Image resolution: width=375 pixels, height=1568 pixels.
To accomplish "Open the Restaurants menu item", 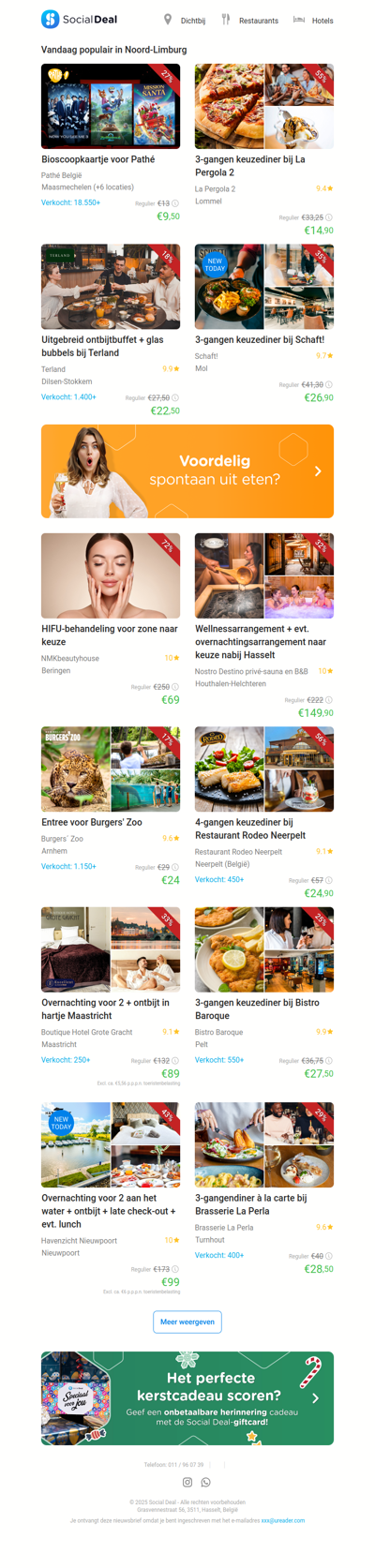I will [259, 21].
